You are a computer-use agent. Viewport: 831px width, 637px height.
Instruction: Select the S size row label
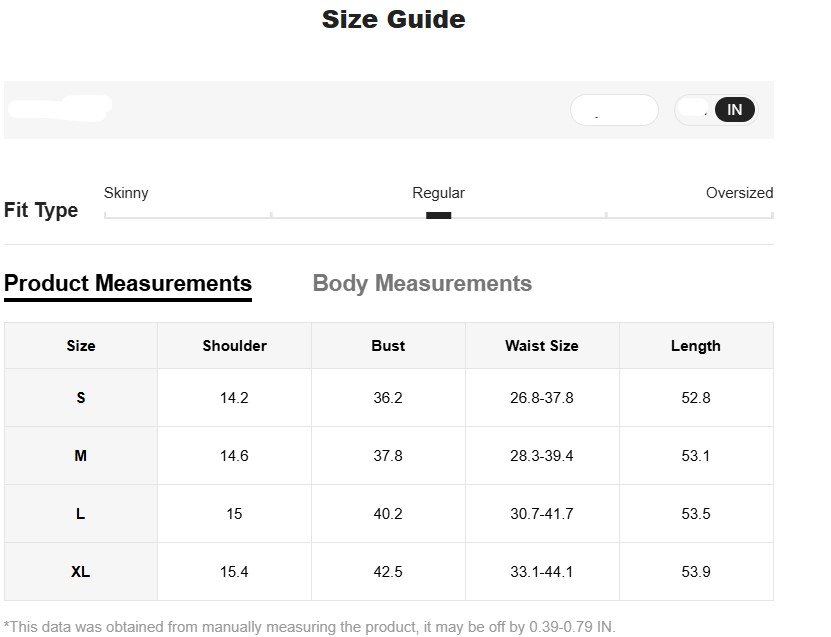click(81, 398)
